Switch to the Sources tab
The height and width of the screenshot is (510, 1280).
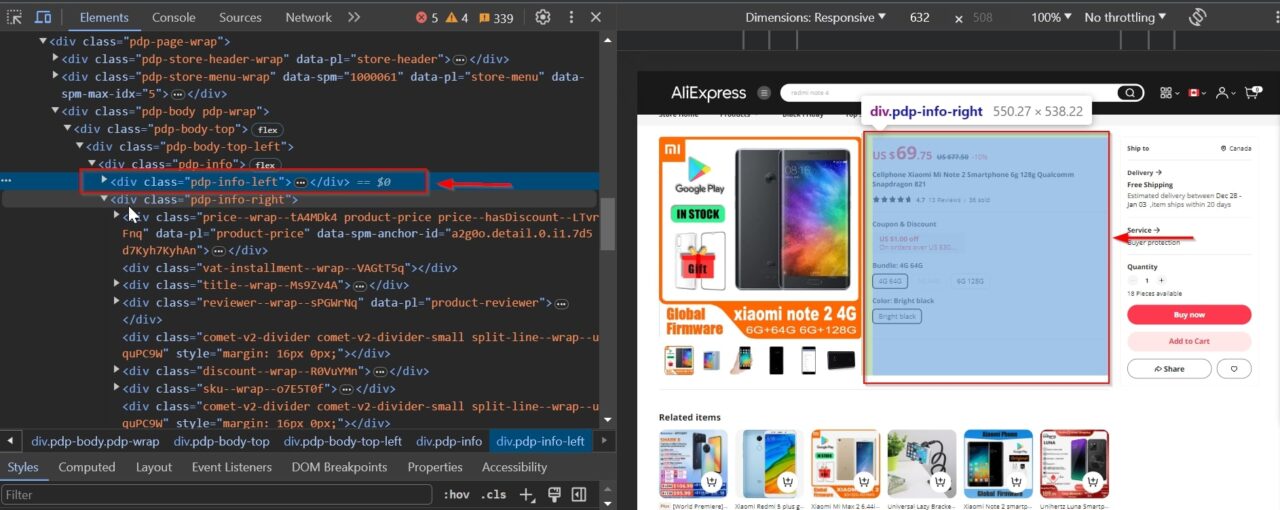(240, 17)
